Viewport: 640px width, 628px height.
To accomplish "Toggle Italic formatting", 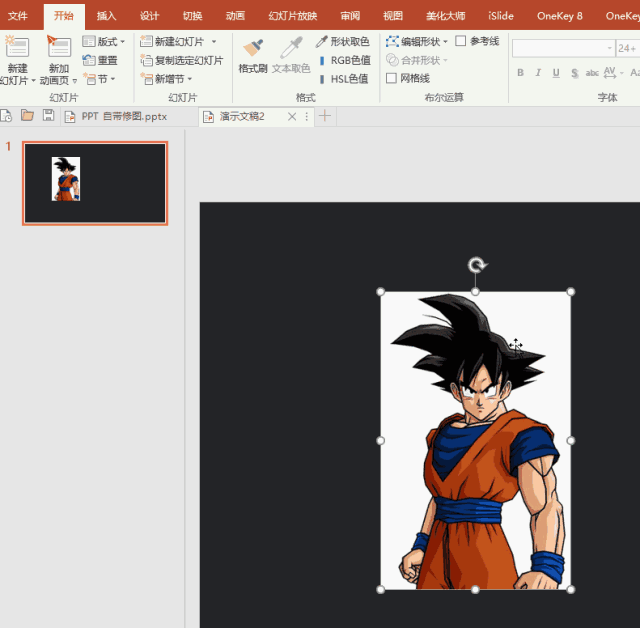I will pos(538,73).
